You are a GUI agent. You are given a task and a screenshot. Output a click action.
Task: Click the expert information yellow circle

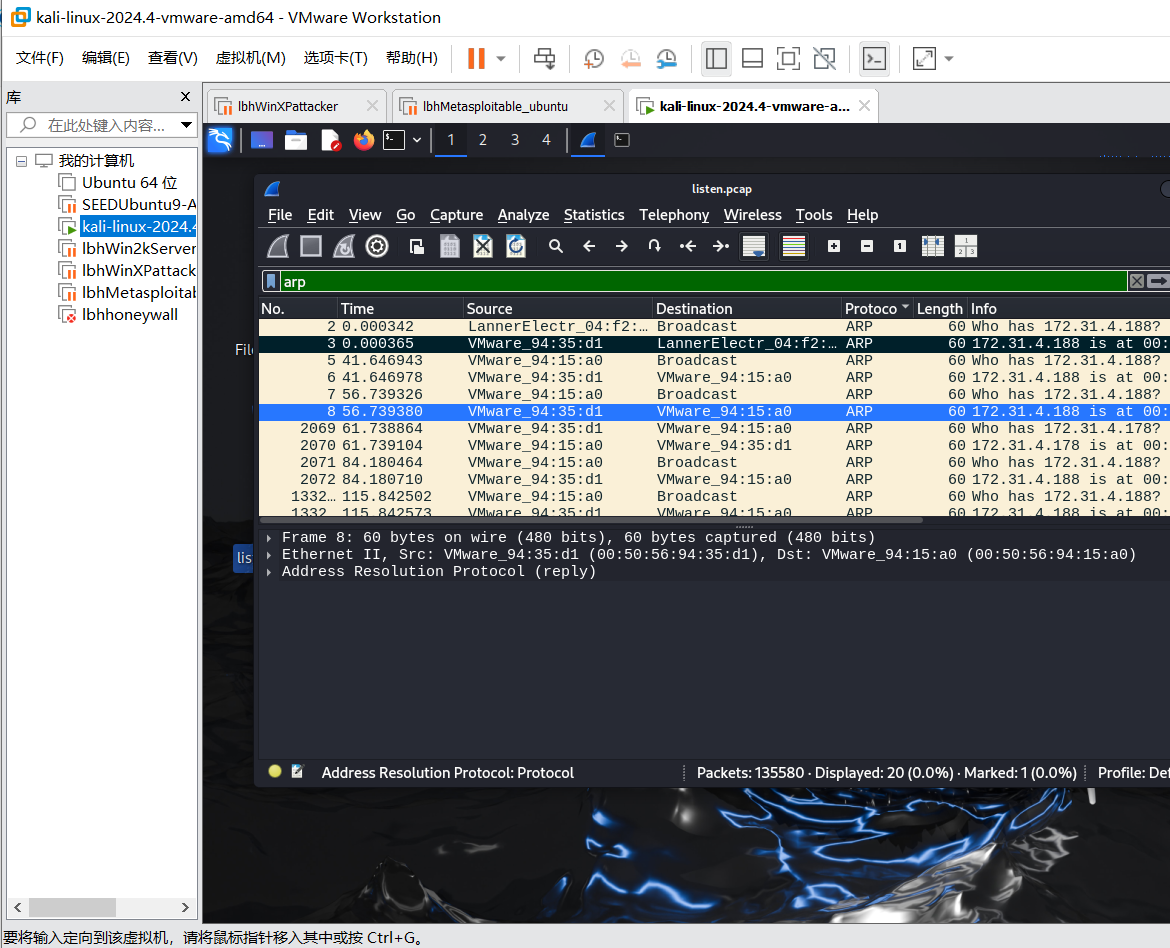(x=275, y=772)
